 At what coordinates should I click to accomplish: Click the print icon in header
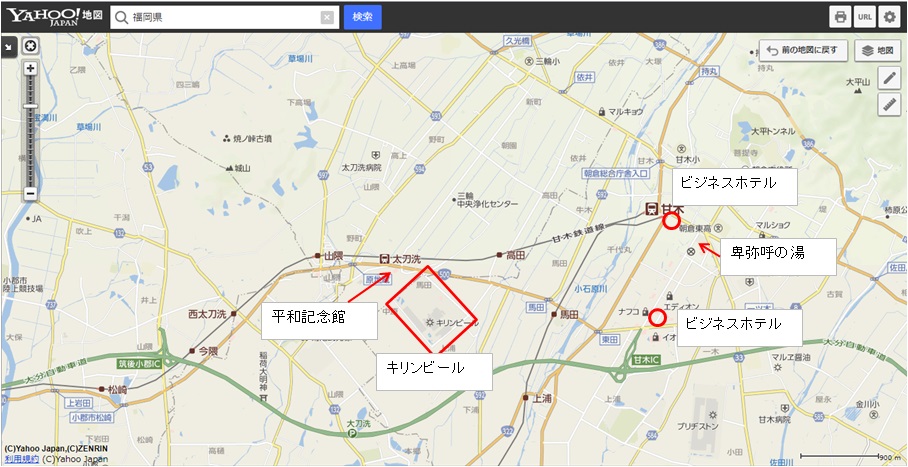[840, 17]
